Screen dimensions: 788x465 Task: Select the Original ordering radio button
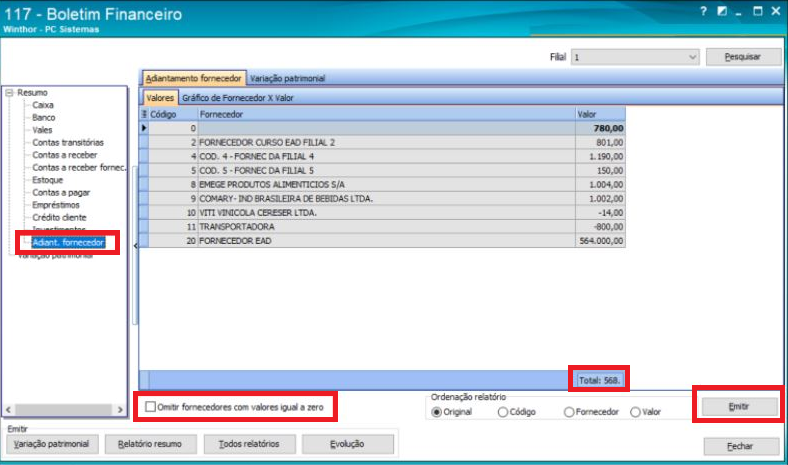pos(436,412)
